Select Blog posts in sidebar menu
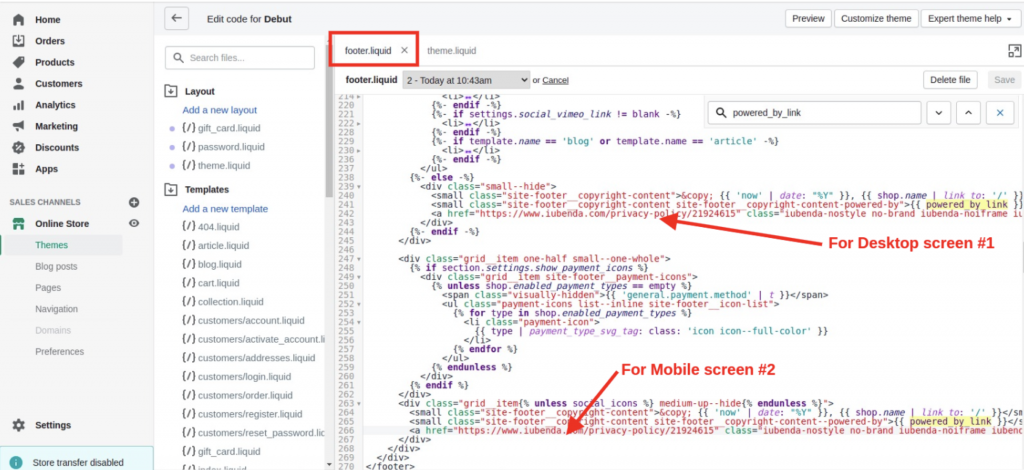 click(x=55, y=266)
